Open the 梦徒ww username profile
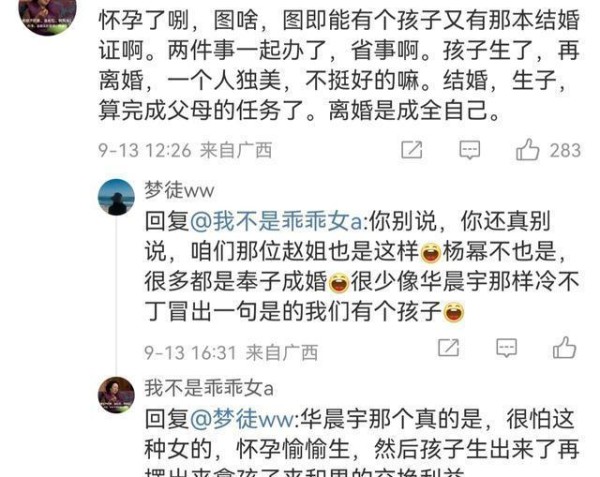 click(179, 190)
